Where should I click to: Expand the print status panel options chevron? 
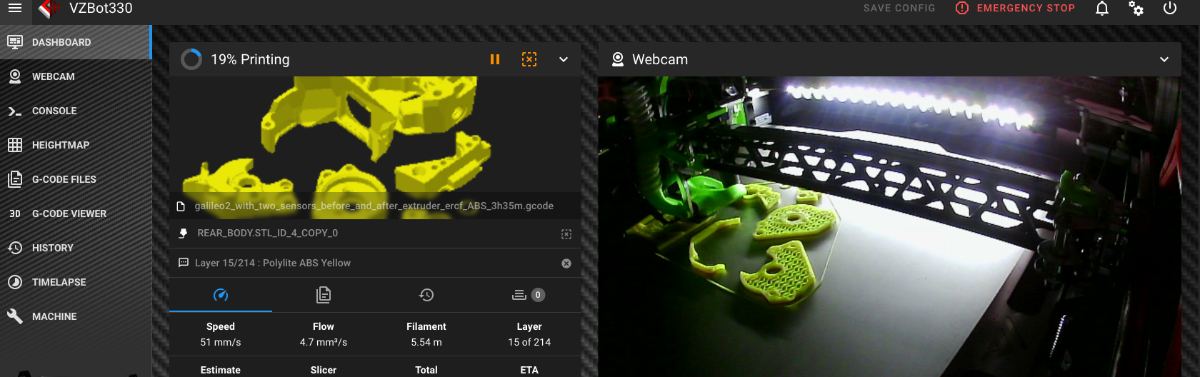coord(563,60)
